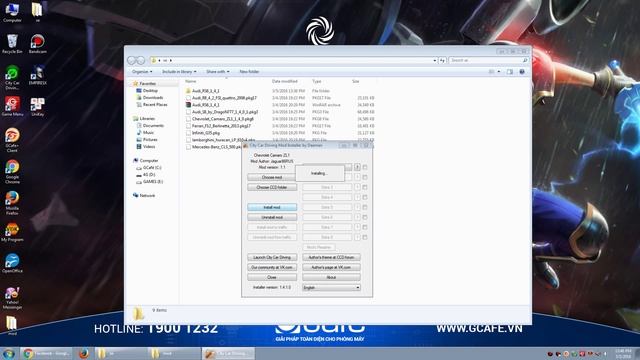Click Launch City Car Driving button
Viewport: 640px width, 360px height.
[272, 258]
